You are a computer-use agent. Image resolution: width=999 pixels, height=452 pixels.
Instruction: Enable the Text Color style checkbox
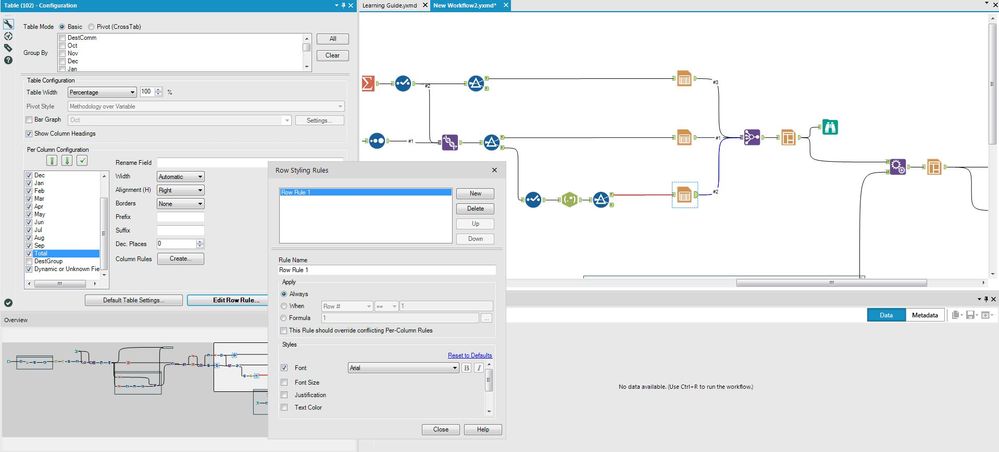coord(284,407)
